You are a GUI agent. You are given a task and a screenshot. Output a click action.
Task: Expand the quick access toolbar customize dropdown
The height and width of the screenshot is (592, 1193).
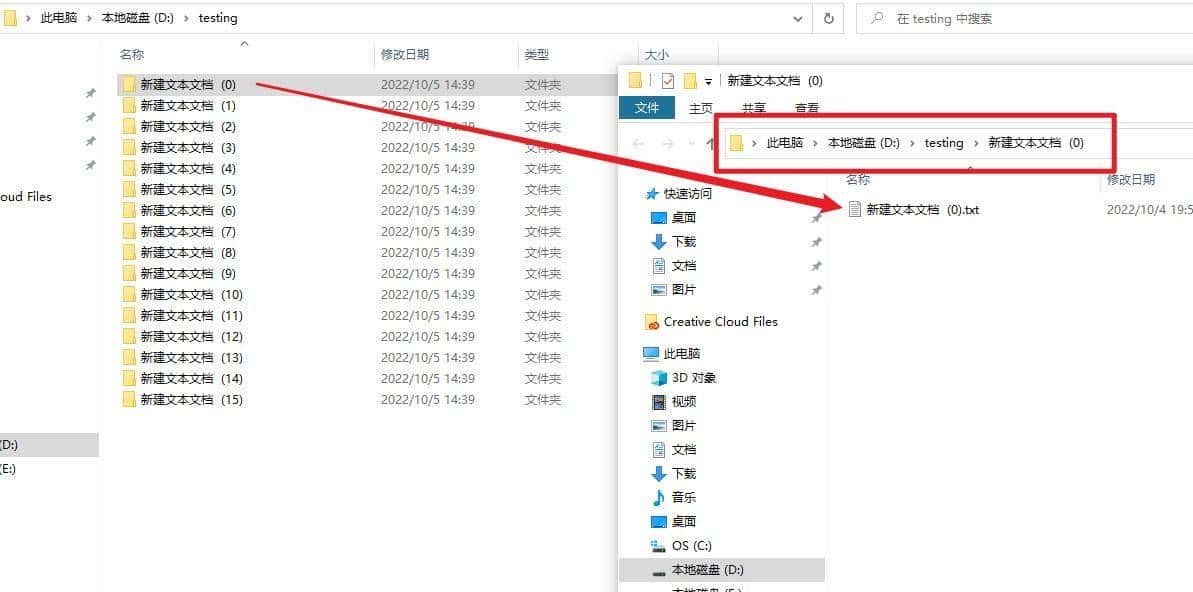709,81
